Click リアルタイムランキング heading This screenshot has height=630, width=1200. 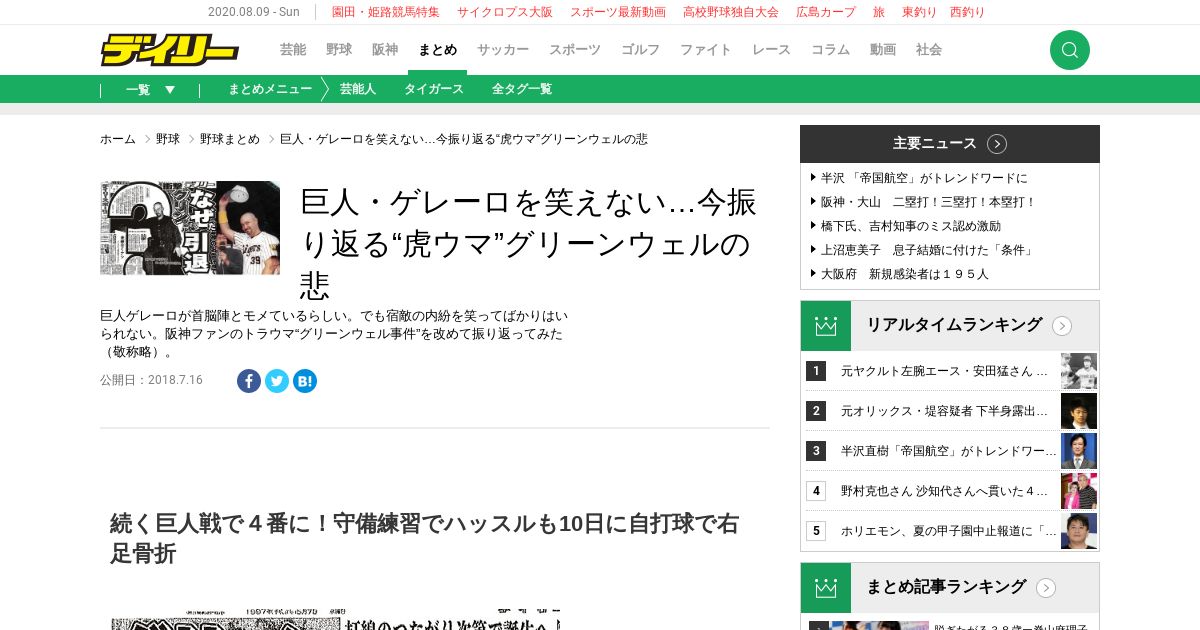[x=954, y=325]
